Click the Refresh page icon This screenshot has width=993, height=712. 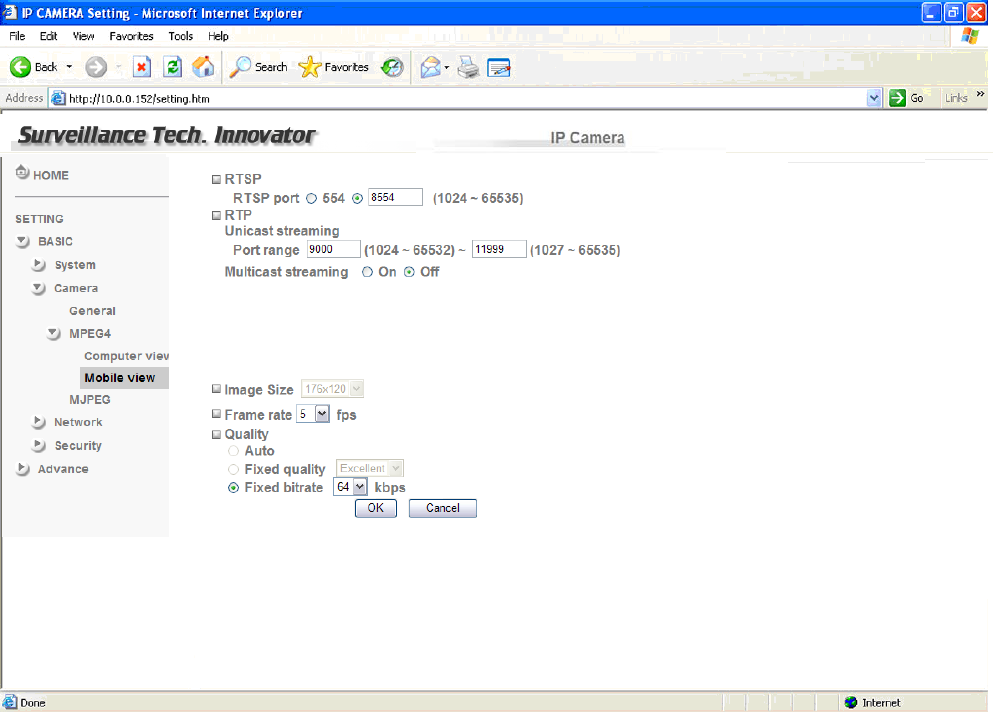(173, 67)
